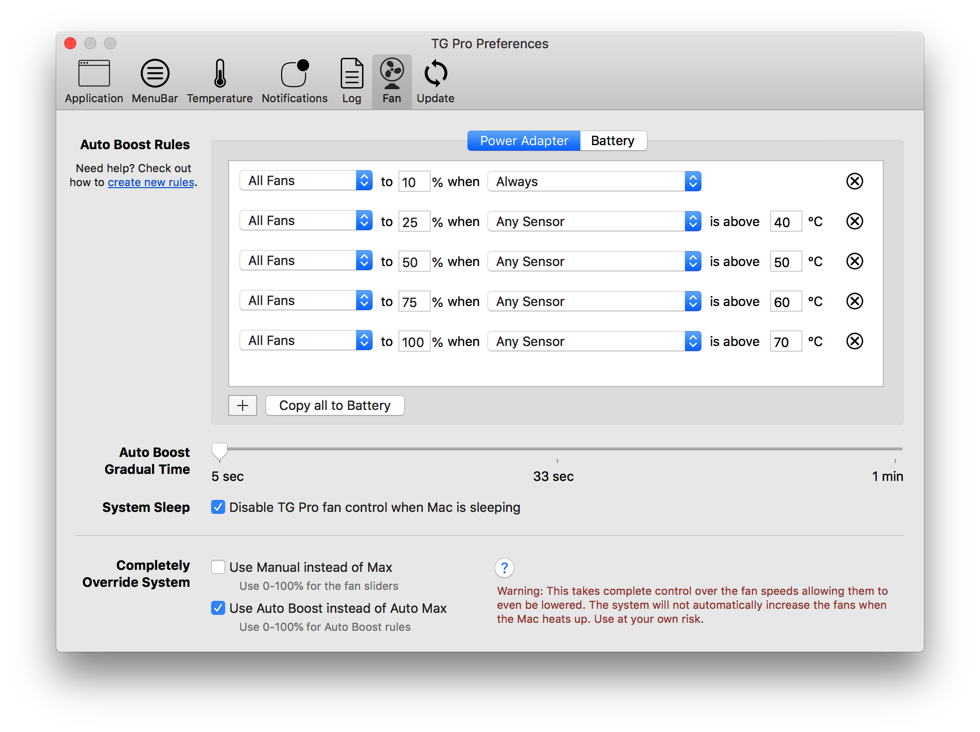Open the Temperature preferences pane
The image size is (980, 732).
[219, 82]
